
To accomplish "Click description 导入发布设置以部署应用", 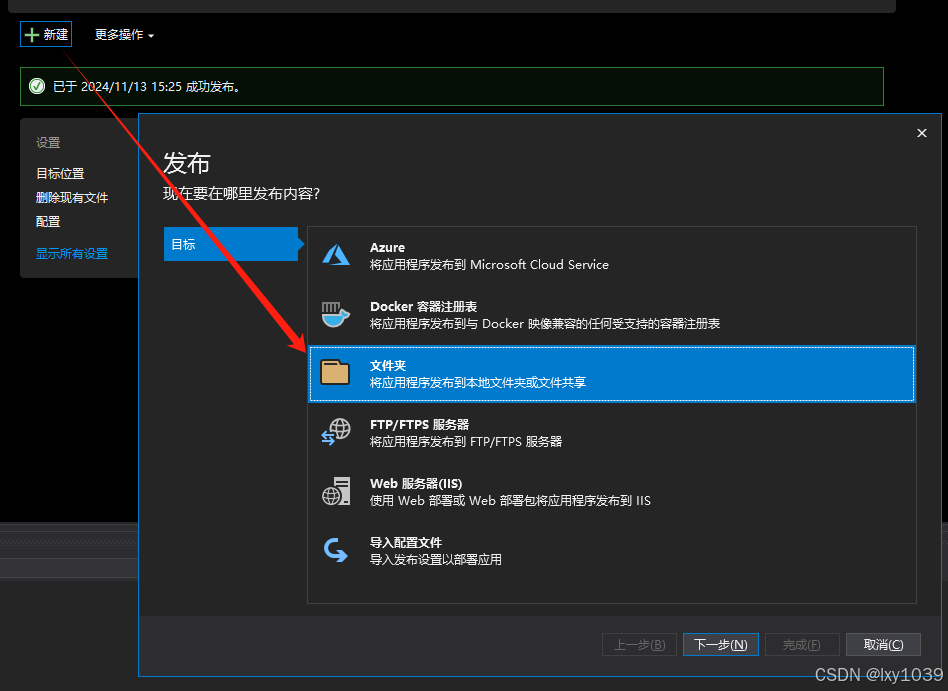I will point(435,559).
